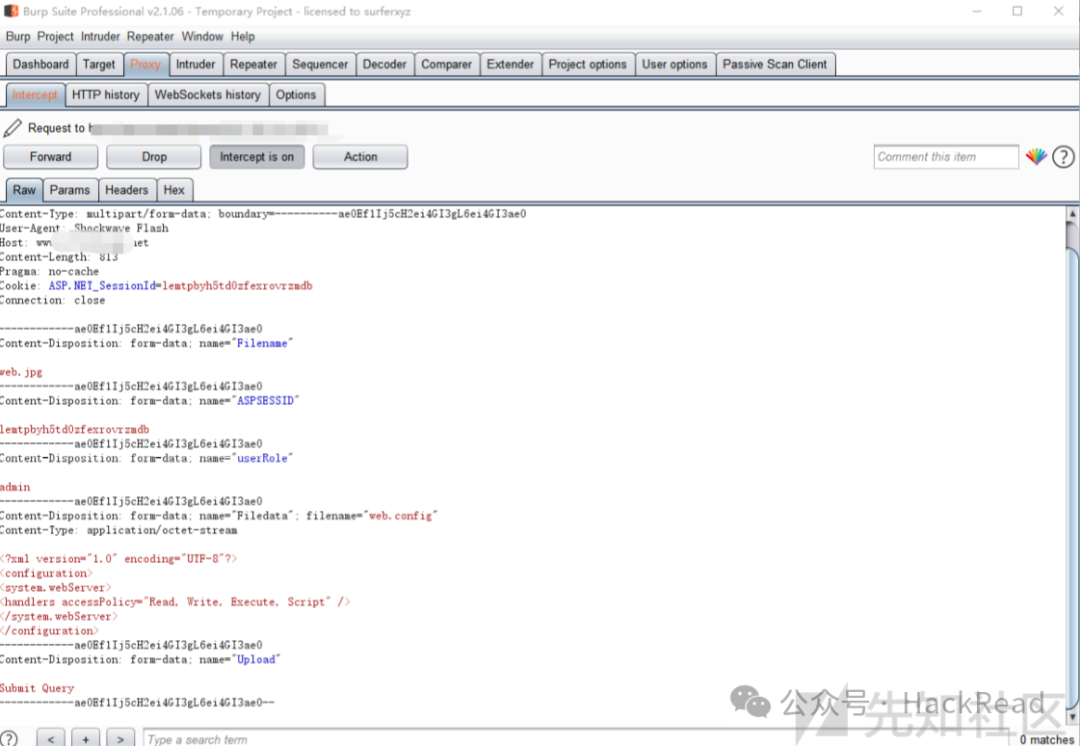Open the User options tab
This screenshot has width=1080, height=746.
coord(674,64)
